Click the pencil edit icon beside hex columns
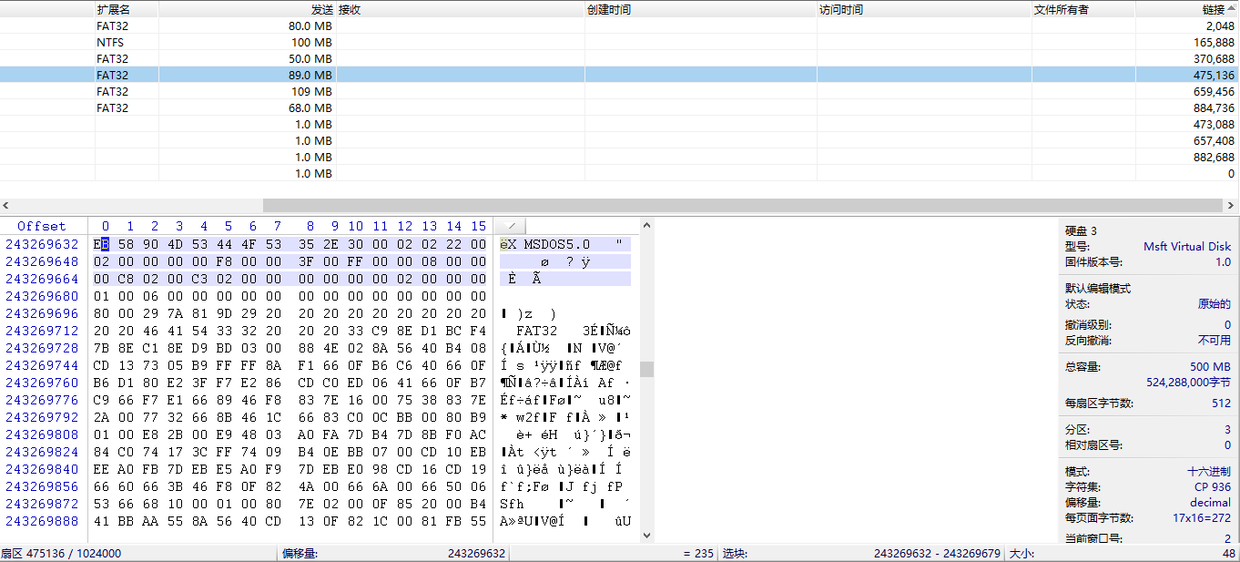Viewport: 1240px width, 562px height. 510,227
